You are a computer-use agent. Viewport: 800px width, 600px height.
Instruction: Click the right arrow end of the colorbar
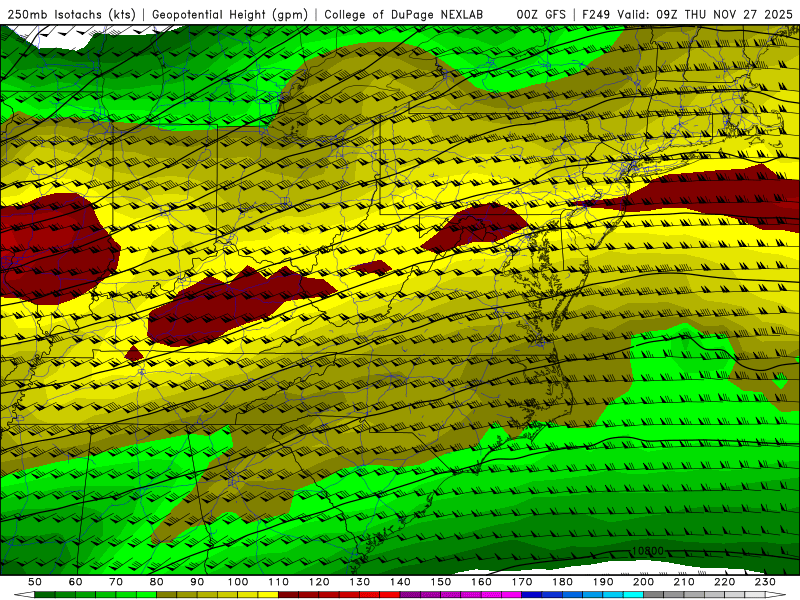776,595
